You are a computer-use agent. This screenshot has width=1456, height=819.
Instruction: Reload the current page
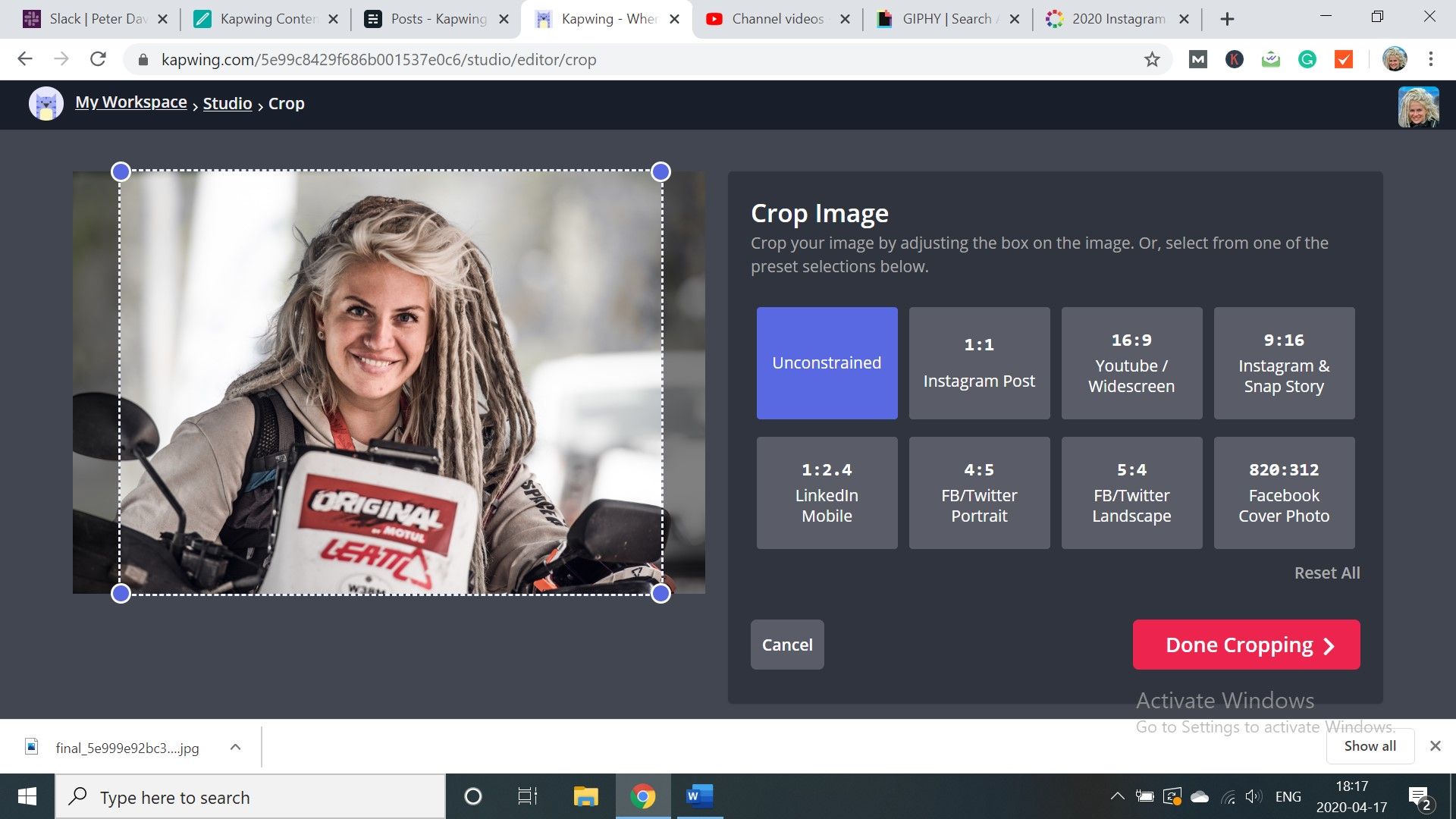coord(98,59)
